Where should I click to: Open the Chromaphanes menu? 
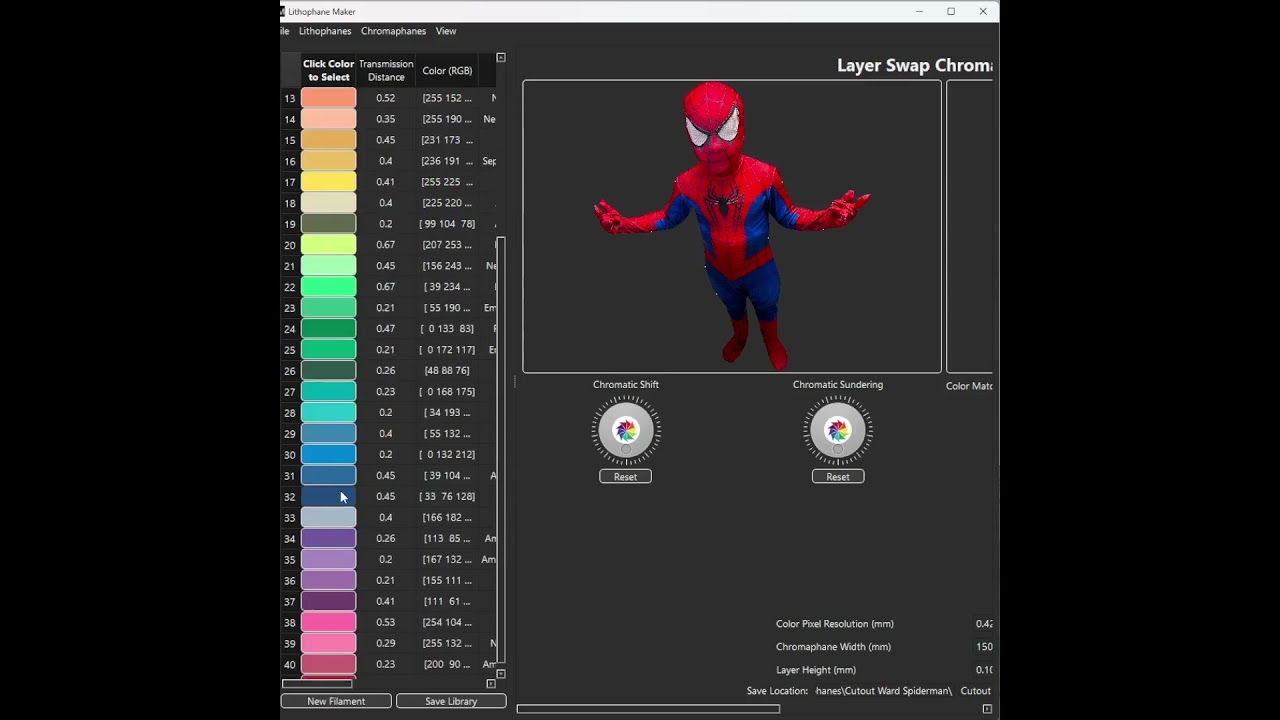(x=393, y=31)
